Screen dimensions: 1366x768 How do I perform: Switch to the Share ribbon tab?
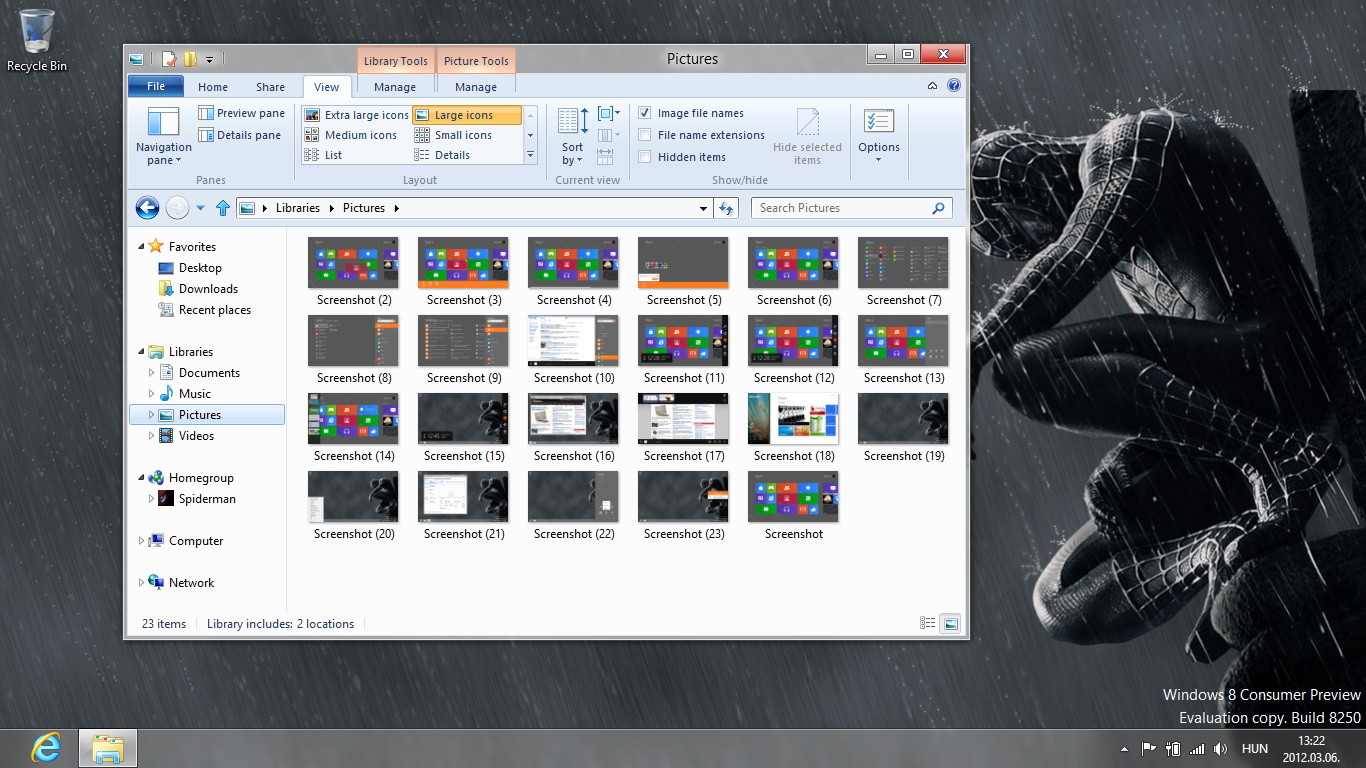(x=270, y=87)
